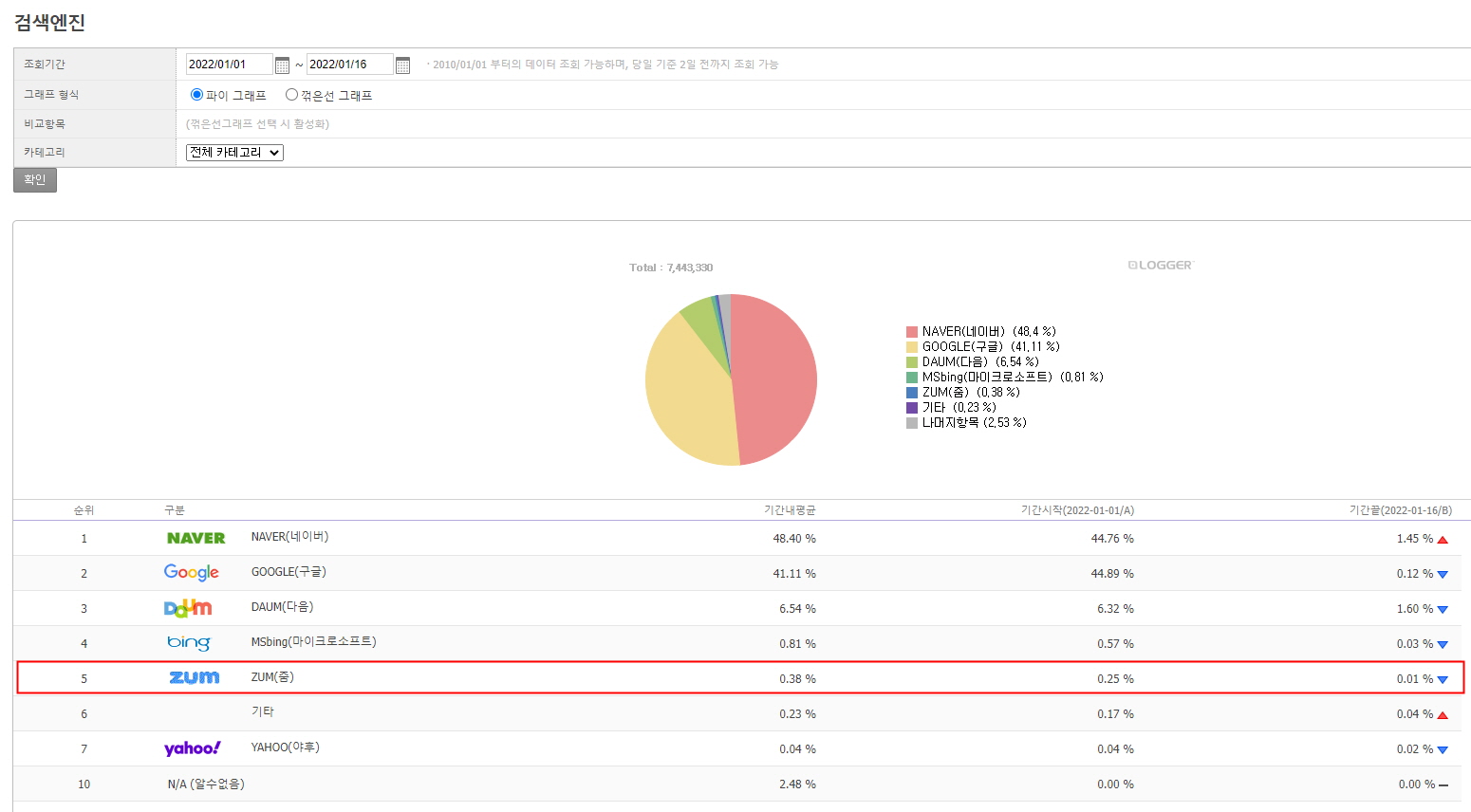Open the start date calendar picker

point(282,65)
